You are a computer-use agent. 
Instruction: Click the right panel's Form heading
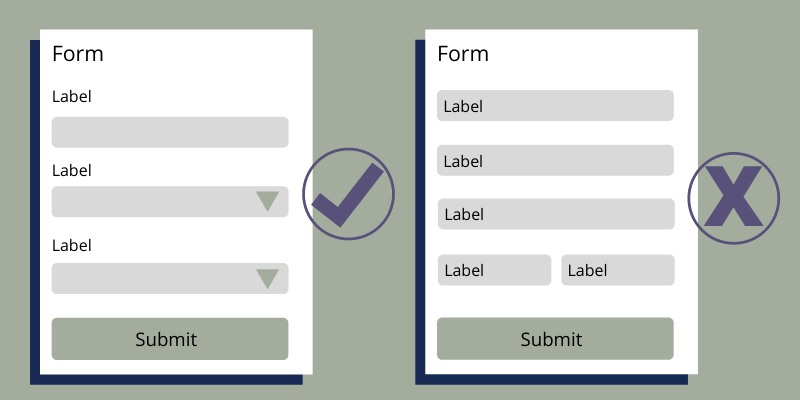(463, 54)
